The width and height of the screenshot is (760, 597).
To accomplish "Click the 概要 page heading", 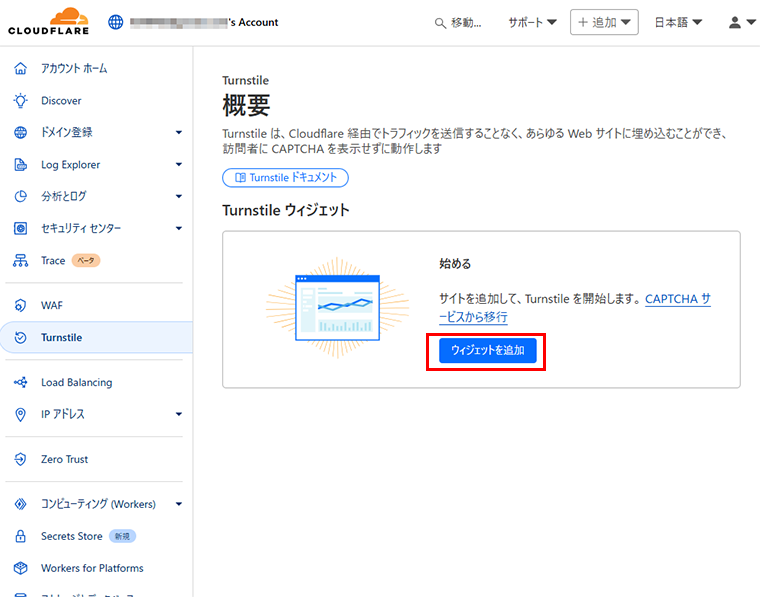I will [x=246, y=105].
